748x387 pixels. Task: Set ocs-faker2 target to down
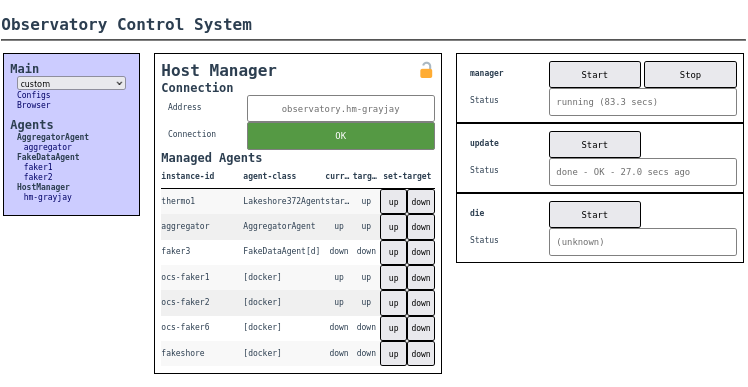[x=421, y=303]
